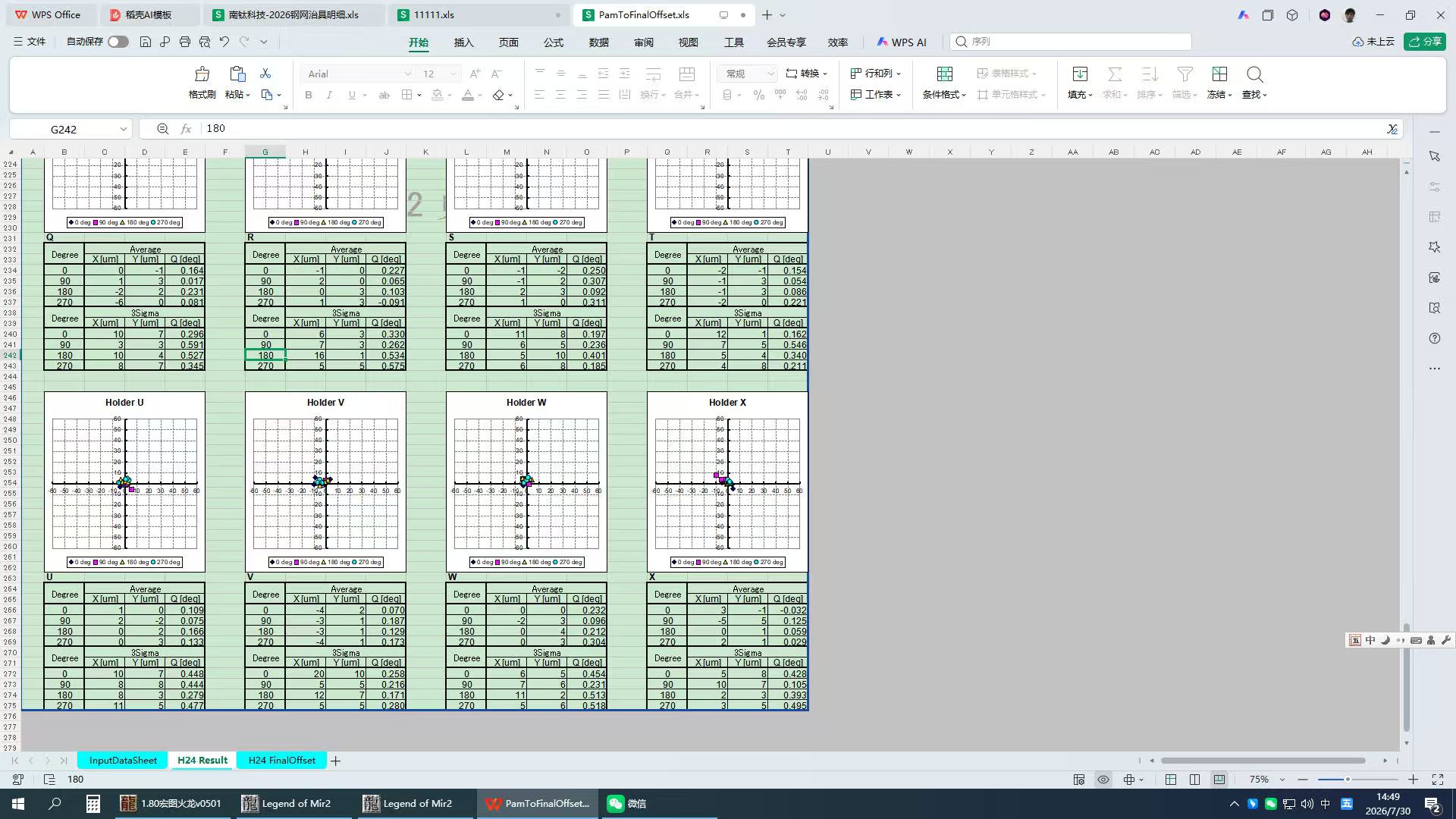This screenshot has height=819, width=1456.
Task: Click the Format Painter icon
Action: [x=202, y=74]
